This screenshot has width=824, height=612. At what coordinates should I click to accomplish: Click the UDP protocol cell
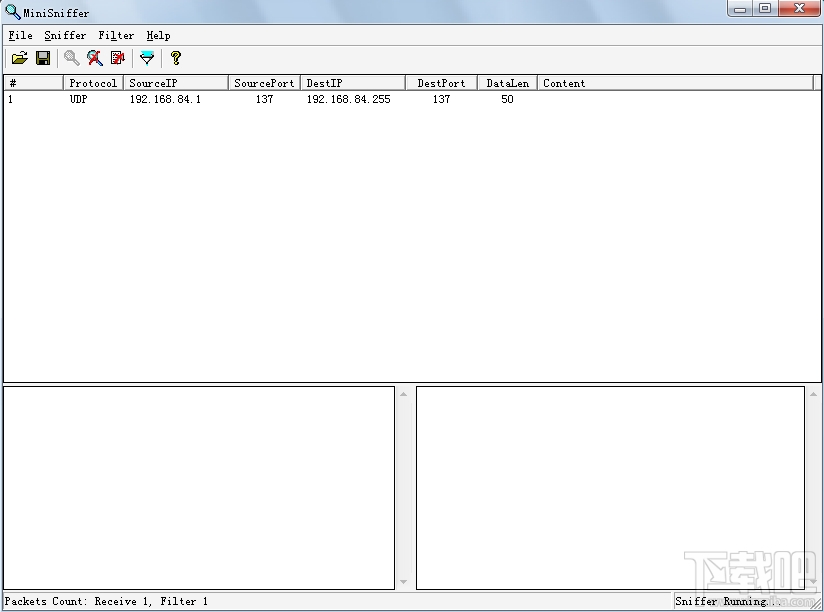[78, 99]
